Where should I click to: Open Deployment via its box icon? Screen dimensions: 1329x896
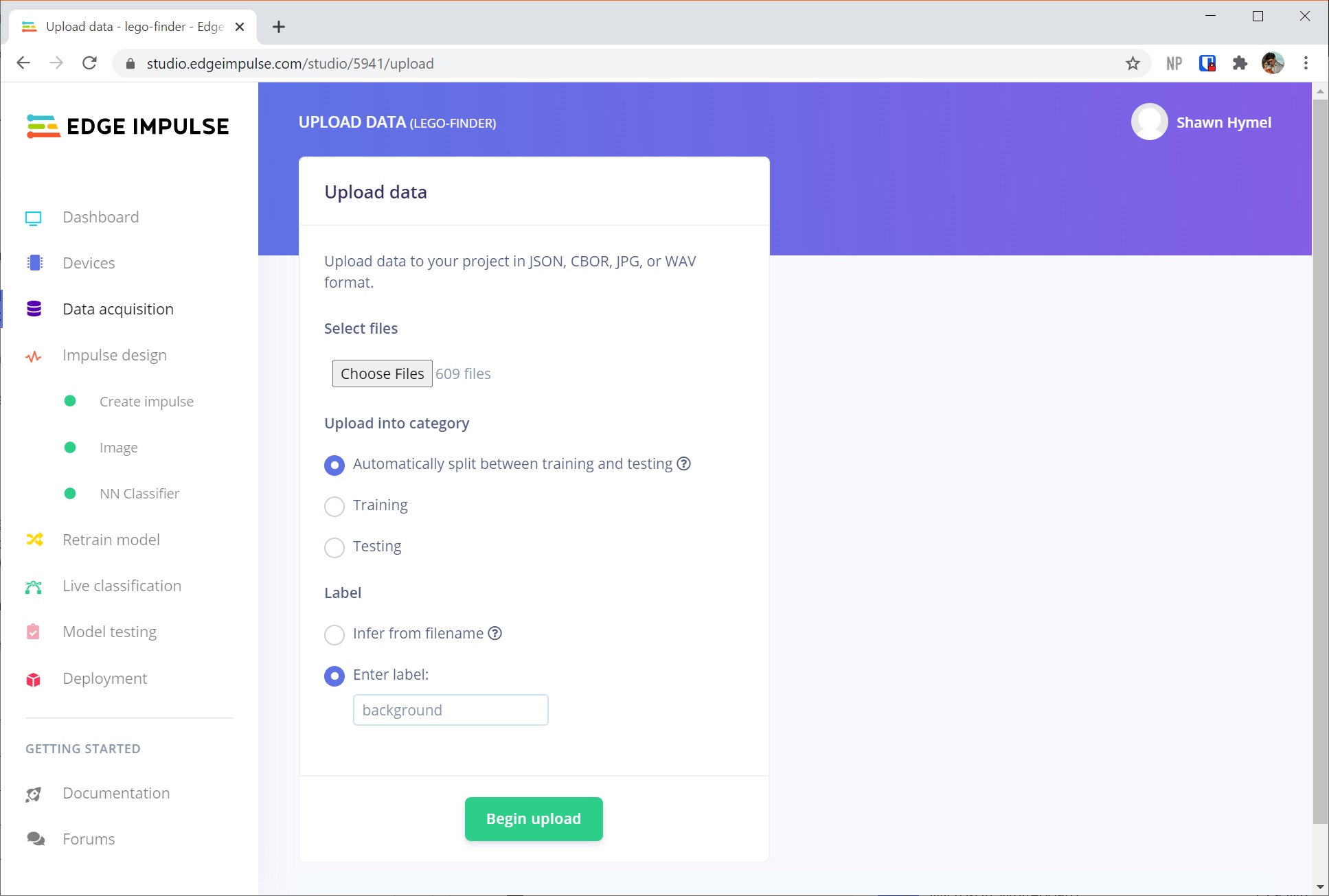(x=33, y=678)
